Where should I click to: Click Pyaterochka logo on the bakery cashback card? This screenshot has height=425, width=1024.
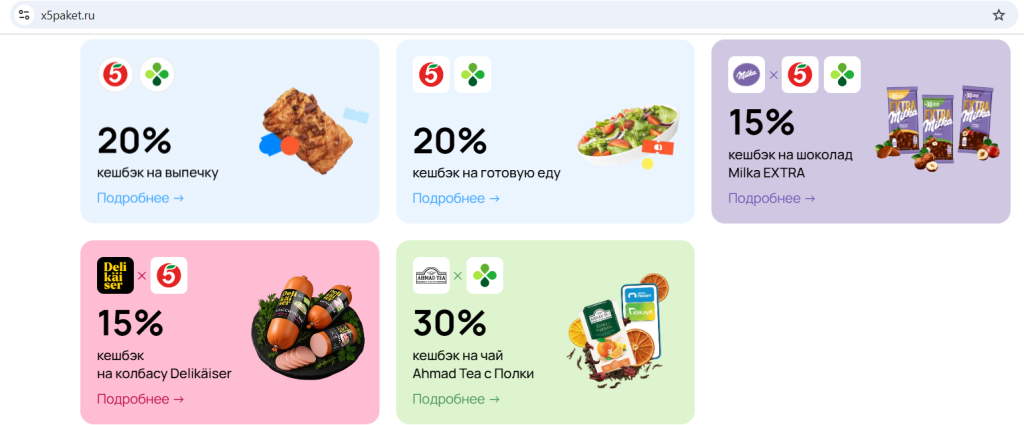116,74
